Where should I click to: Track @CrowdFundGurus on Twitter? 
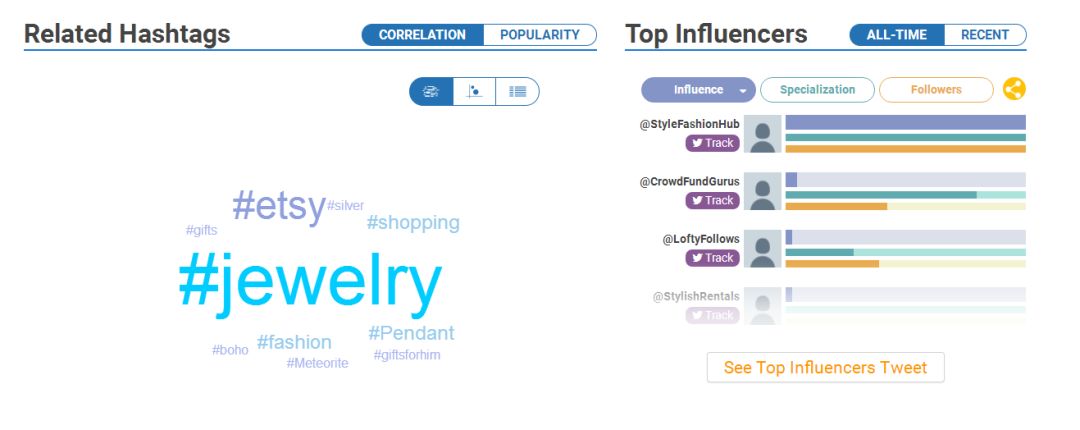click(x=712, y=200)
